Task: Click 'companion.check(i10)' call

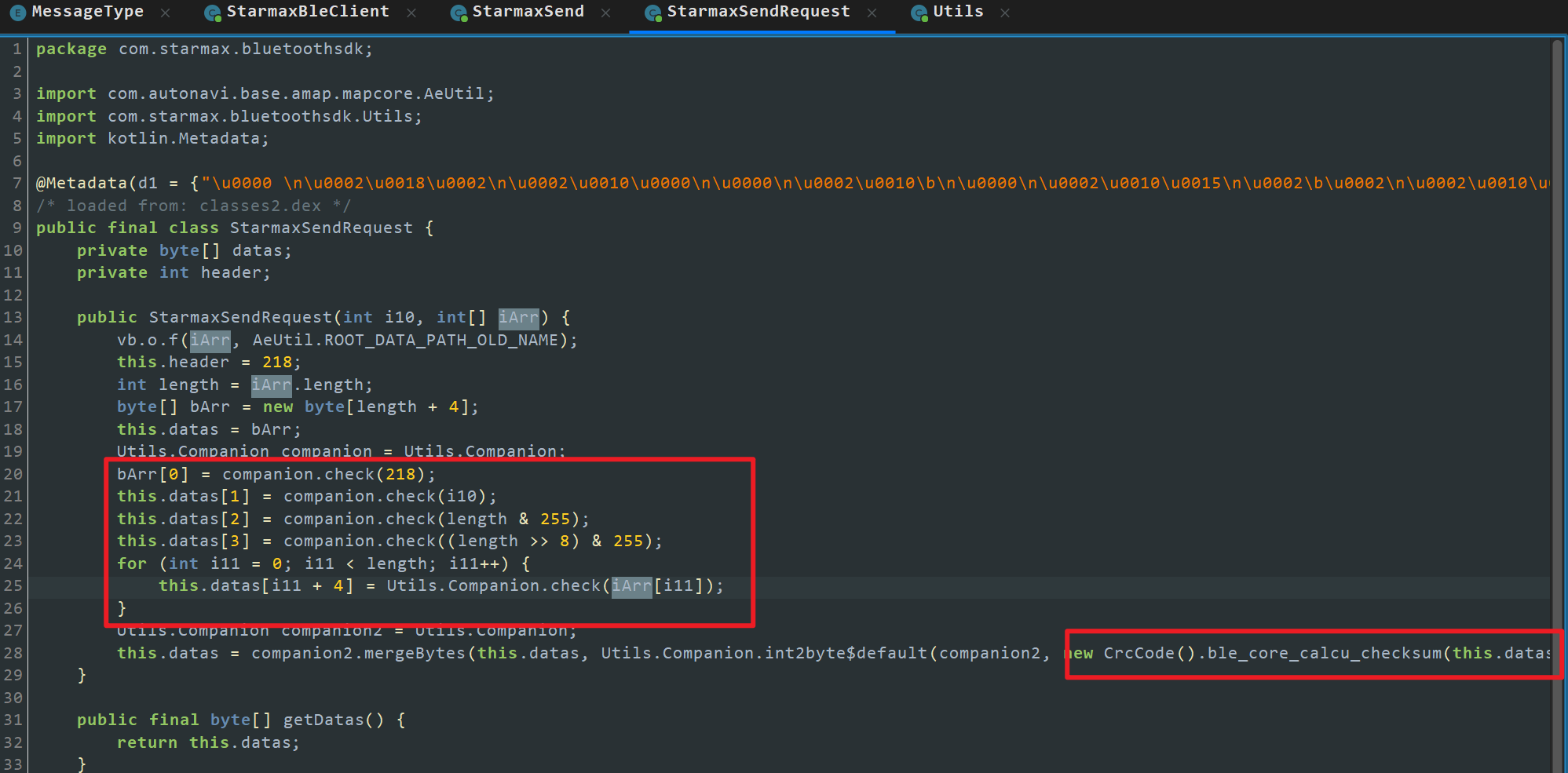Action: tap(386, 496)
